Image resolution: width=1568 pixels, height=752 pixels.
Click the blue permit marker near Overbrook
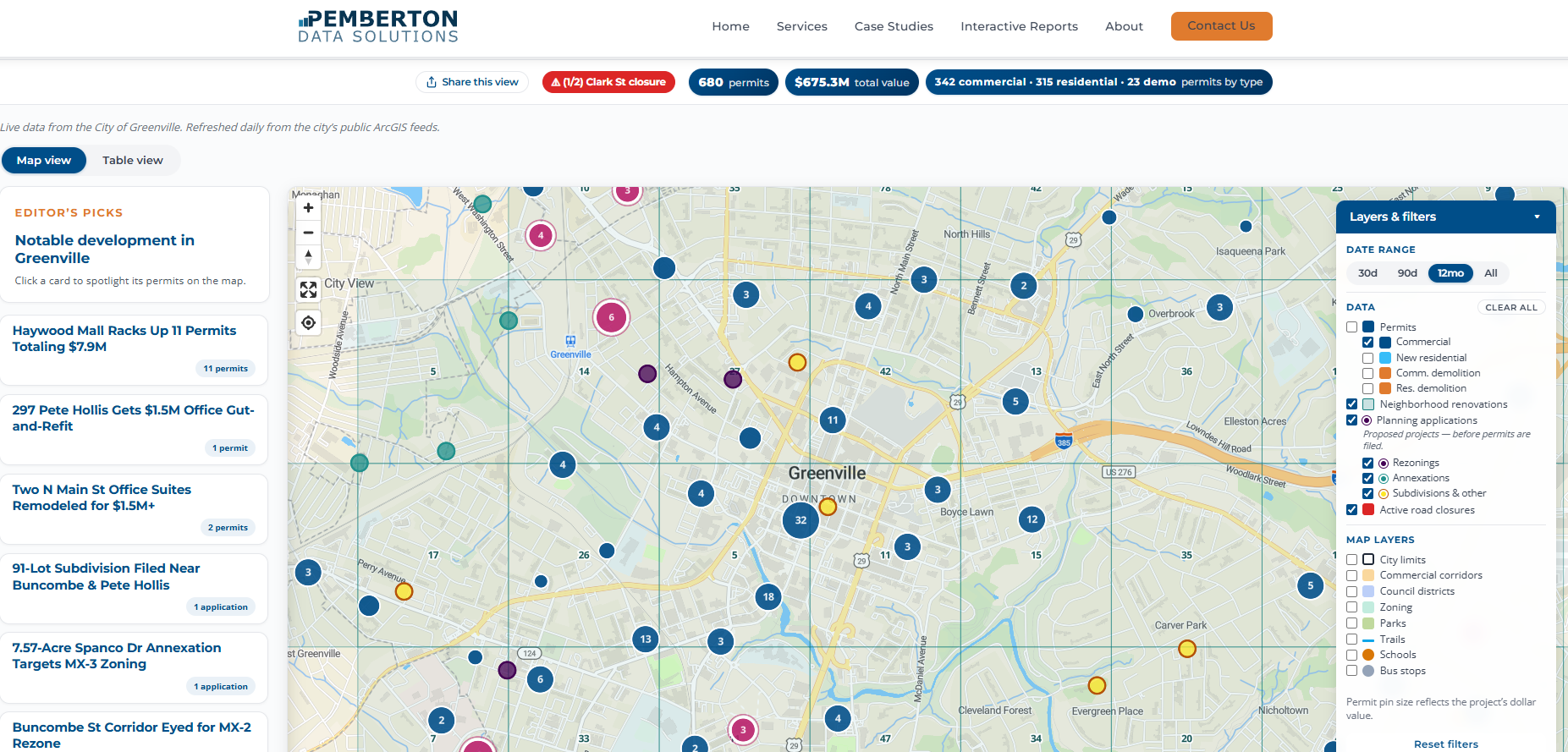tap(1136, 314)
